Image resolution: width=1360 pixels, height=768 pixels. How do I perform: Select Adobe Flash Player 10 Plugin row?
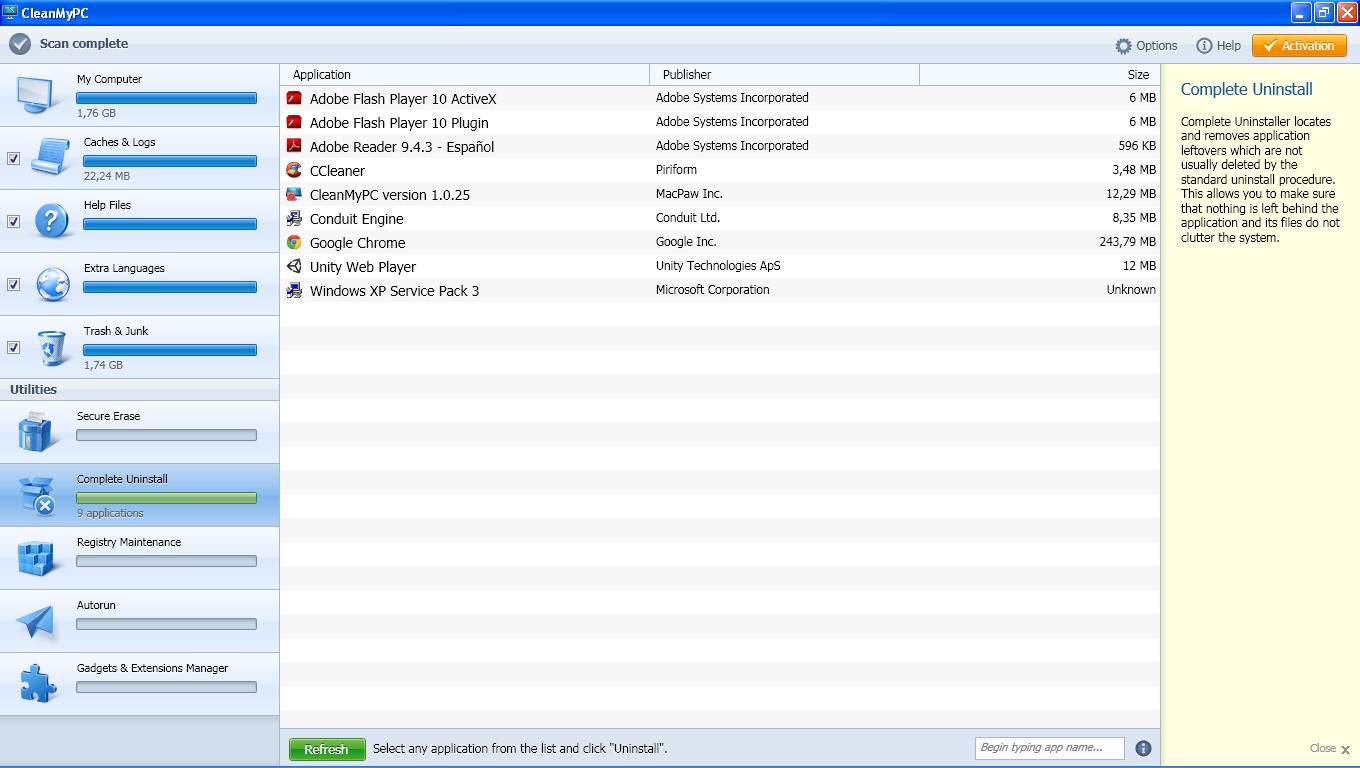coord(720,122)
